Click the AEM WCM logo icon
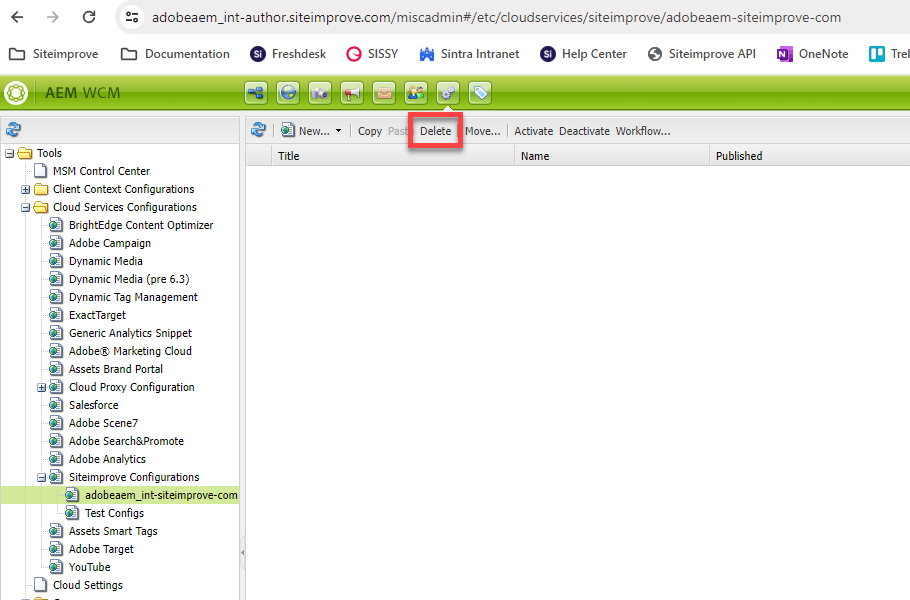 coord(15,92)
